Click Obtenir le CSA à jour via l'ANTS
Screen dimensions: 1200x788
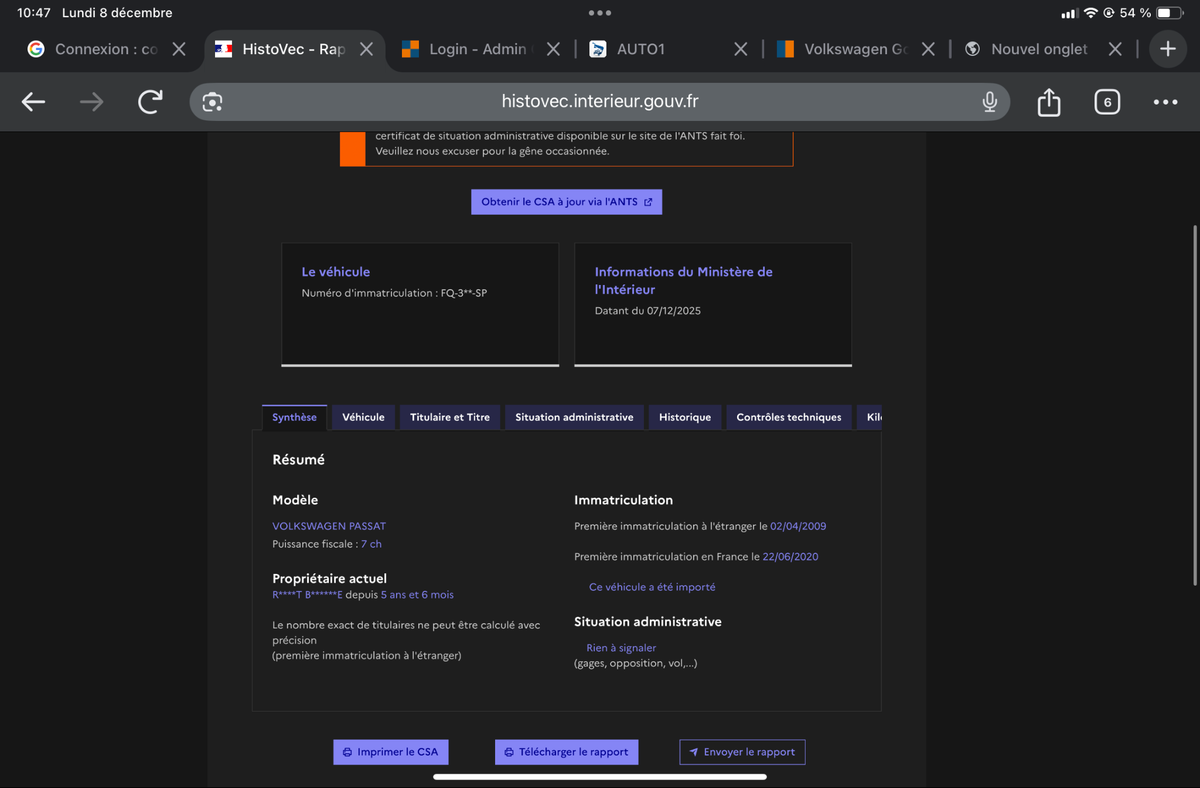(566, 202)
